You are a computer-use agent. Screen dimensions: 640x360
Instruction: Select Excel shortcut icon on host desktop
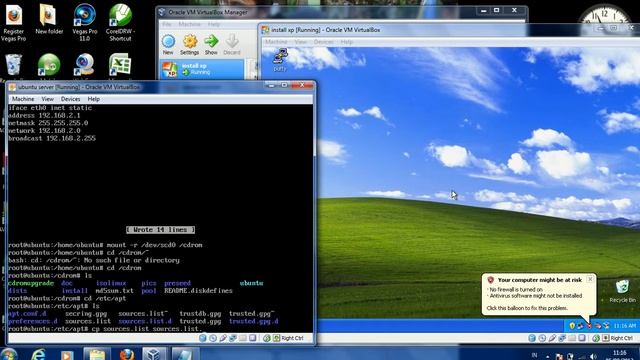(120, 65)
